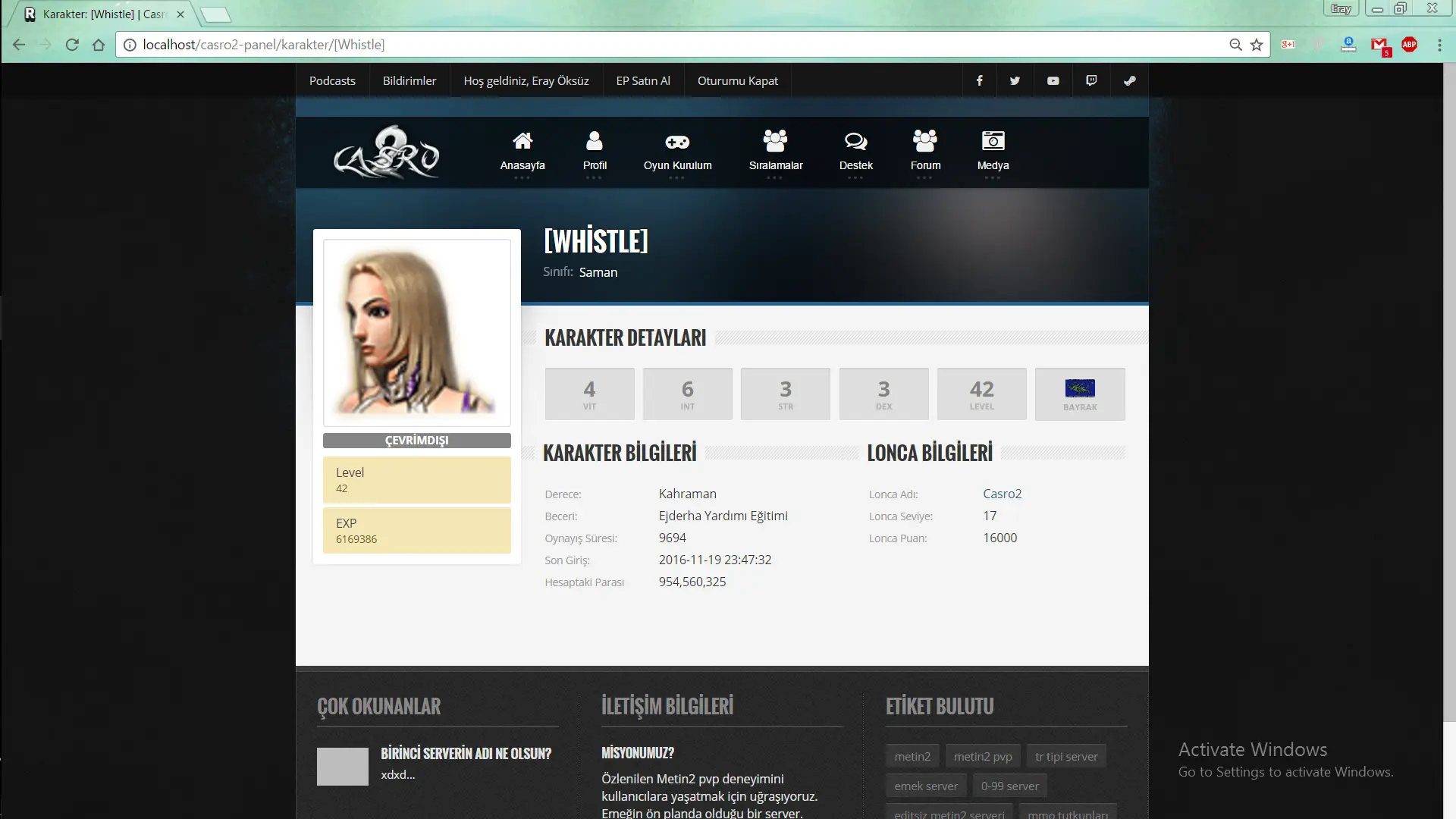Click the Kahraman rank value
The width and height of the screenshot is (1456, 819).
pos(687,494)
